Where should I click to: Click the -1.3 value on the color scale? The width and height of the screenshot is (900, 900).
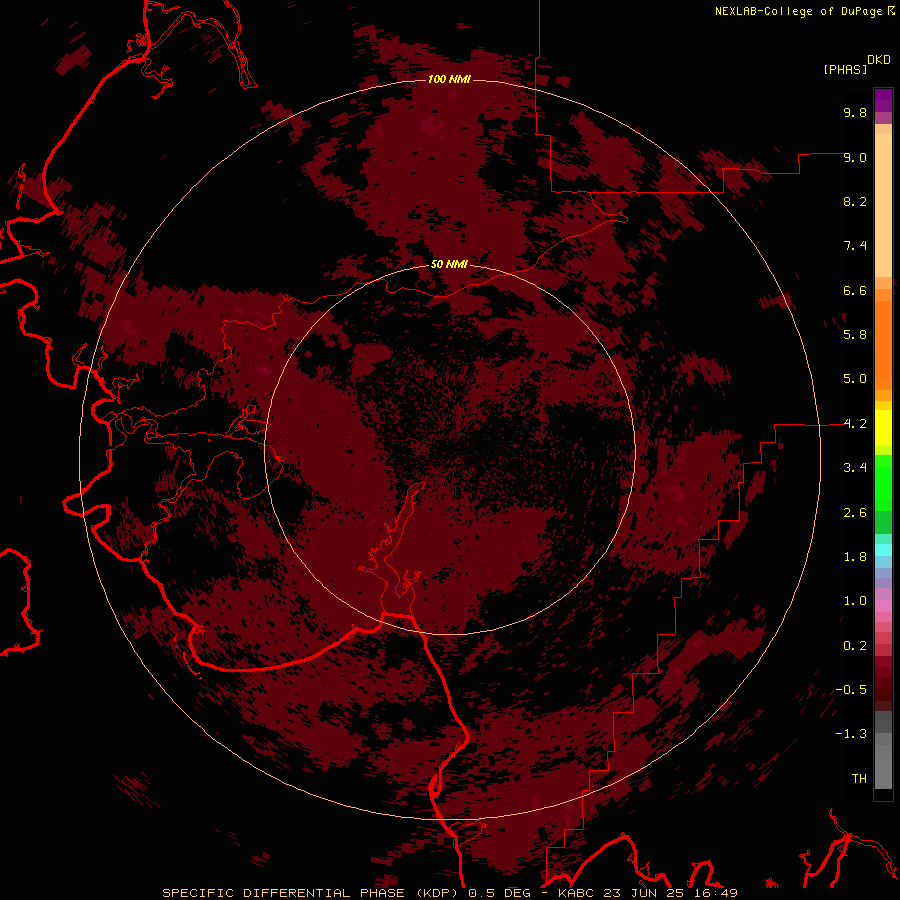coord(851,734)
